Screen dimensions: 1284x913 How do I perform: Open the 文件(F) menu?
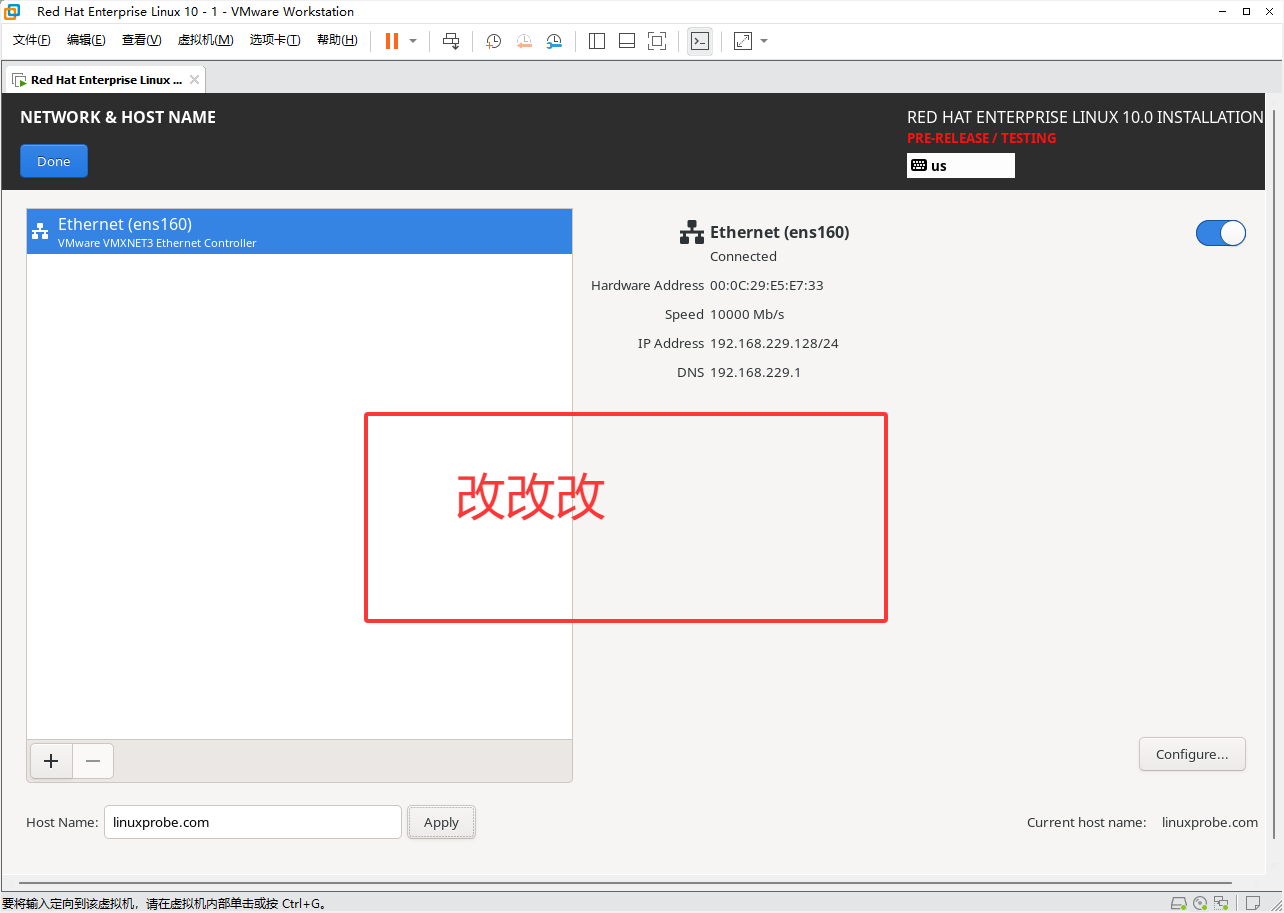[x=32, y=40]
